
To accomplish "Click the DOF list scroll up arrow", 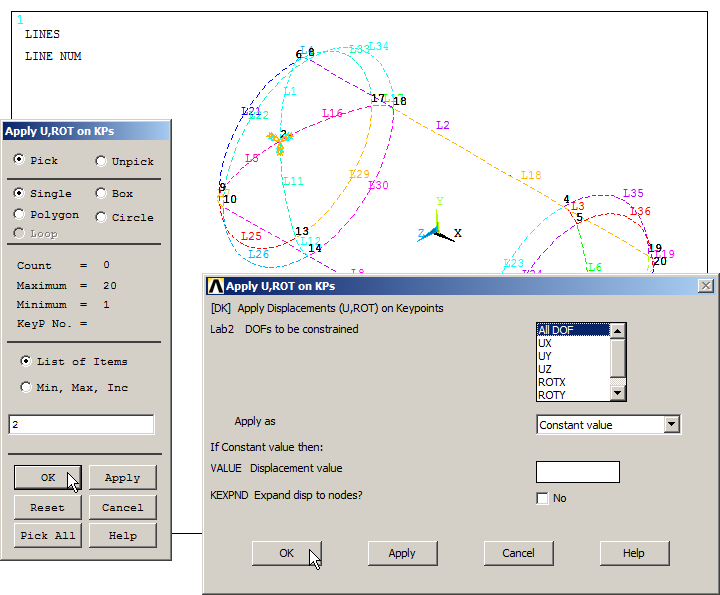I will (618, 331).
